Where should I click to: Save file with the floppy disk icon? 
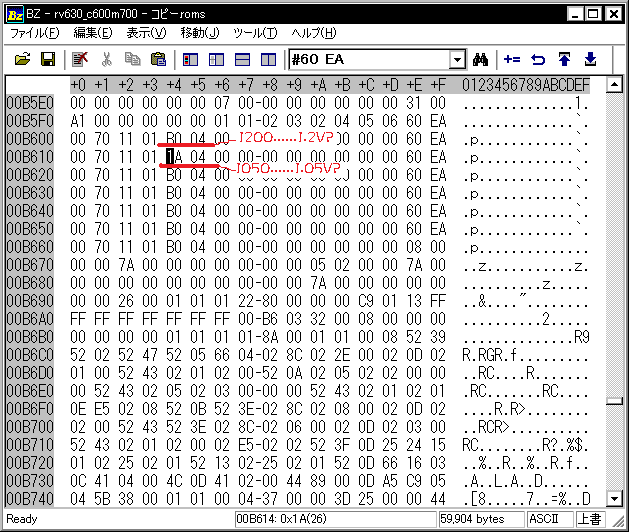(48, 59)
